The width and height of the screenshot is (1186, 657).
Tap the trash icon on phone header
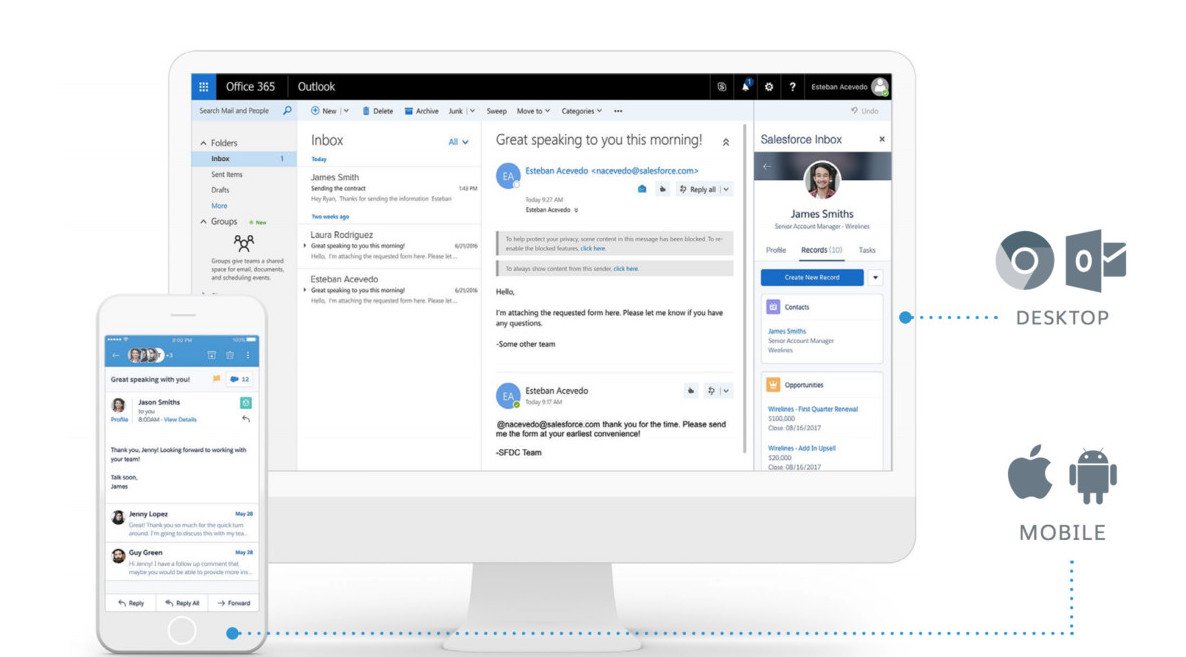click(x=230, y=355)
